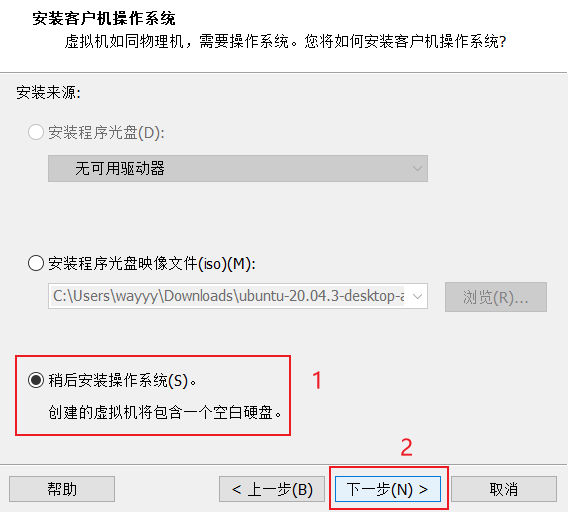568x512 pixels.
Task: Click the 安装来源: label
Action: (x=49, y=93)
